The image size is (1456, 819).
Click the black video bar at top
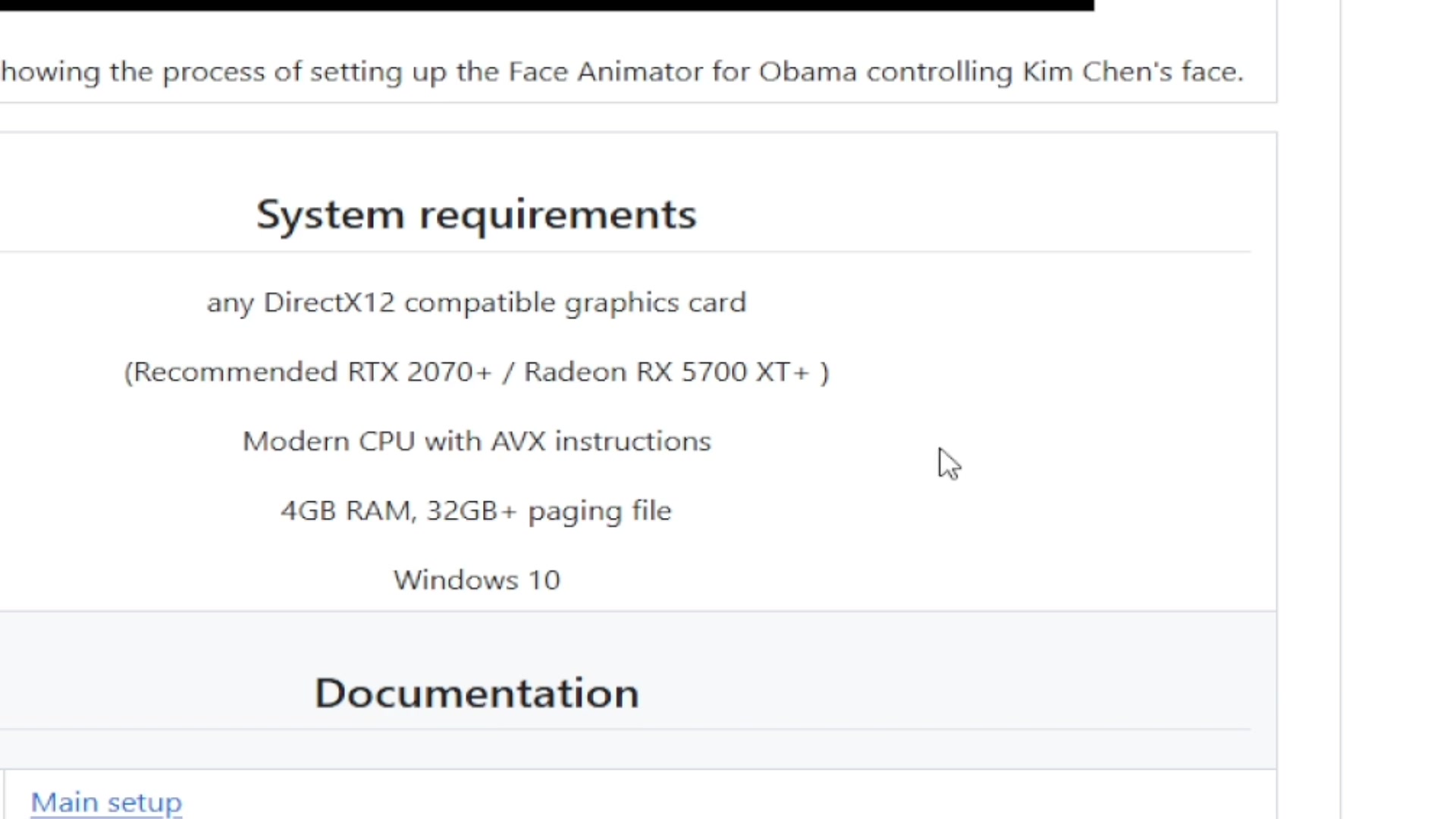click(546, 5)
